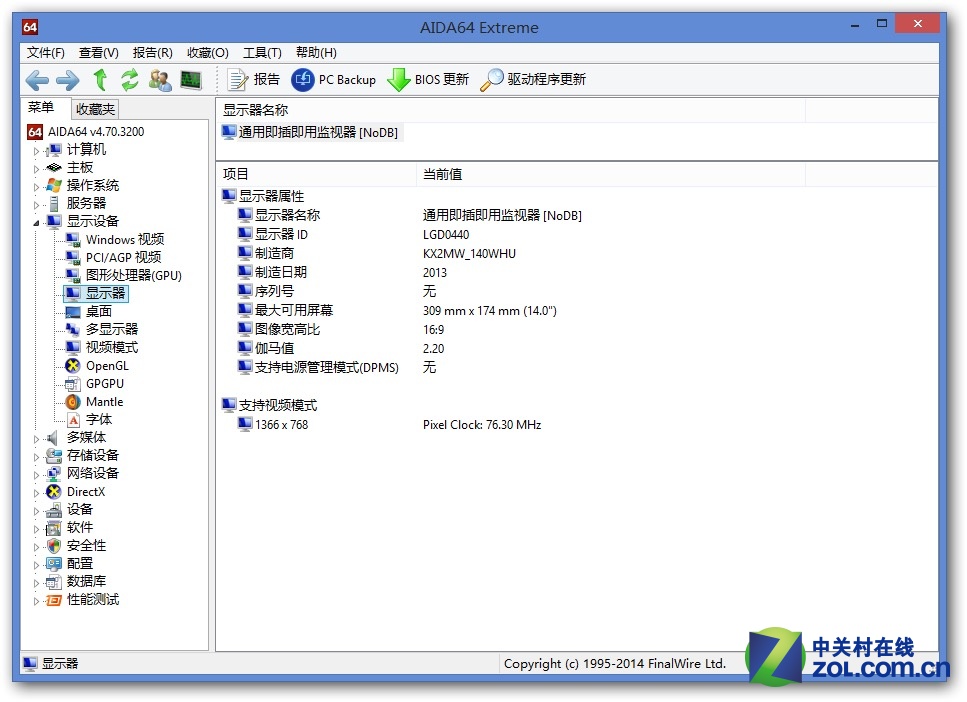
Task: Open the 文件(F) menu
Action: [x=46, y=52]
